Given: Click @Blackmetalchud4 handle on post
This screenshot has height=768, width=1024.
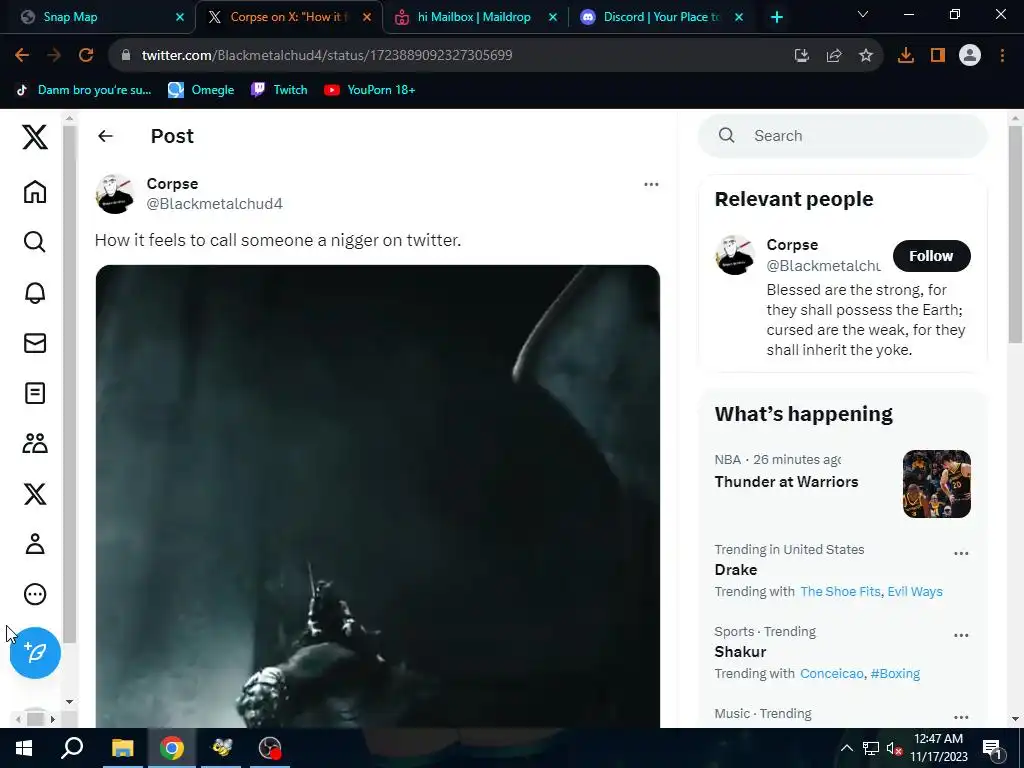Looking at the screenshot, I should [214, 204].
